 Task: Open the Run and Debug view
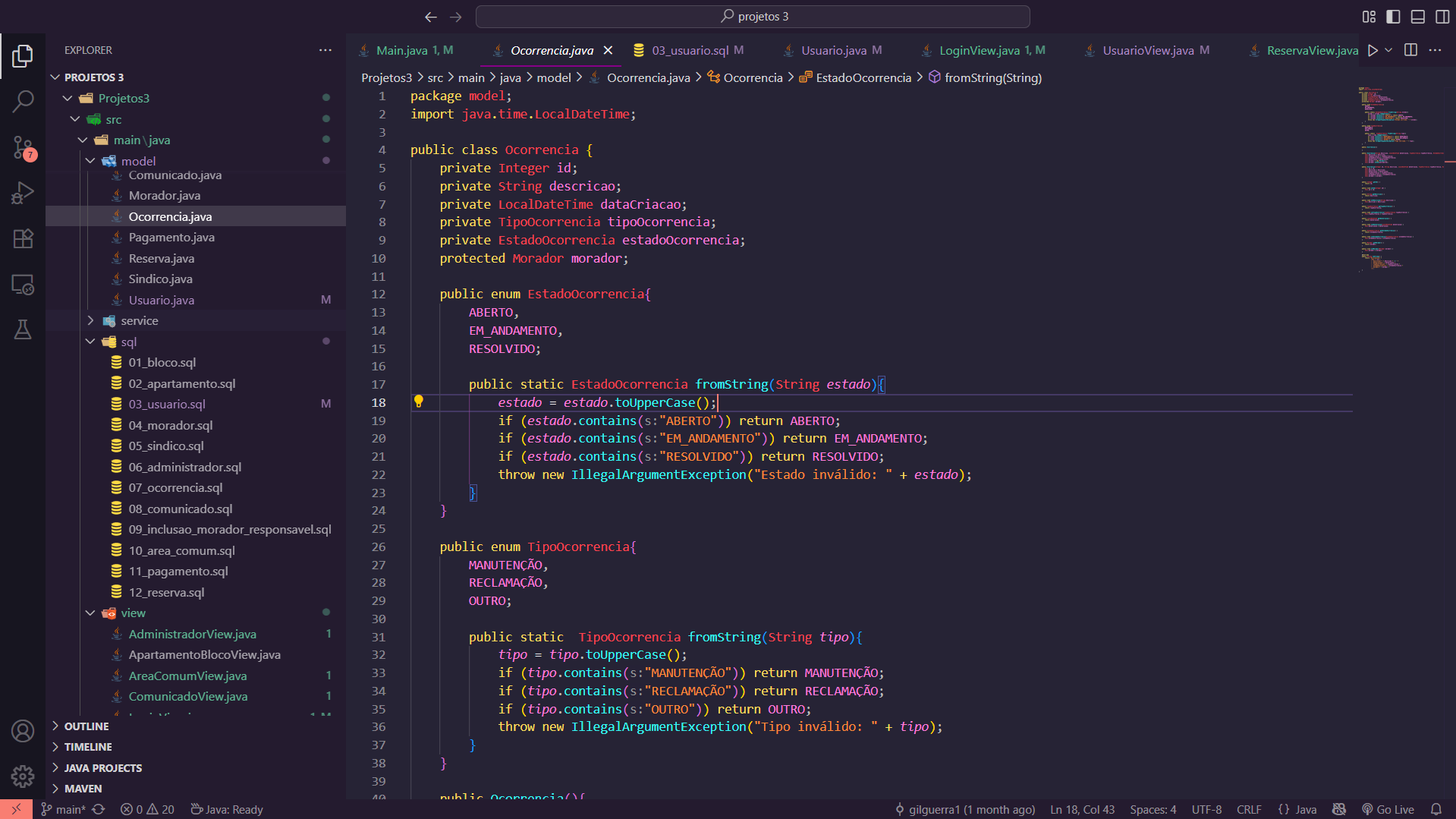point(23,193)
